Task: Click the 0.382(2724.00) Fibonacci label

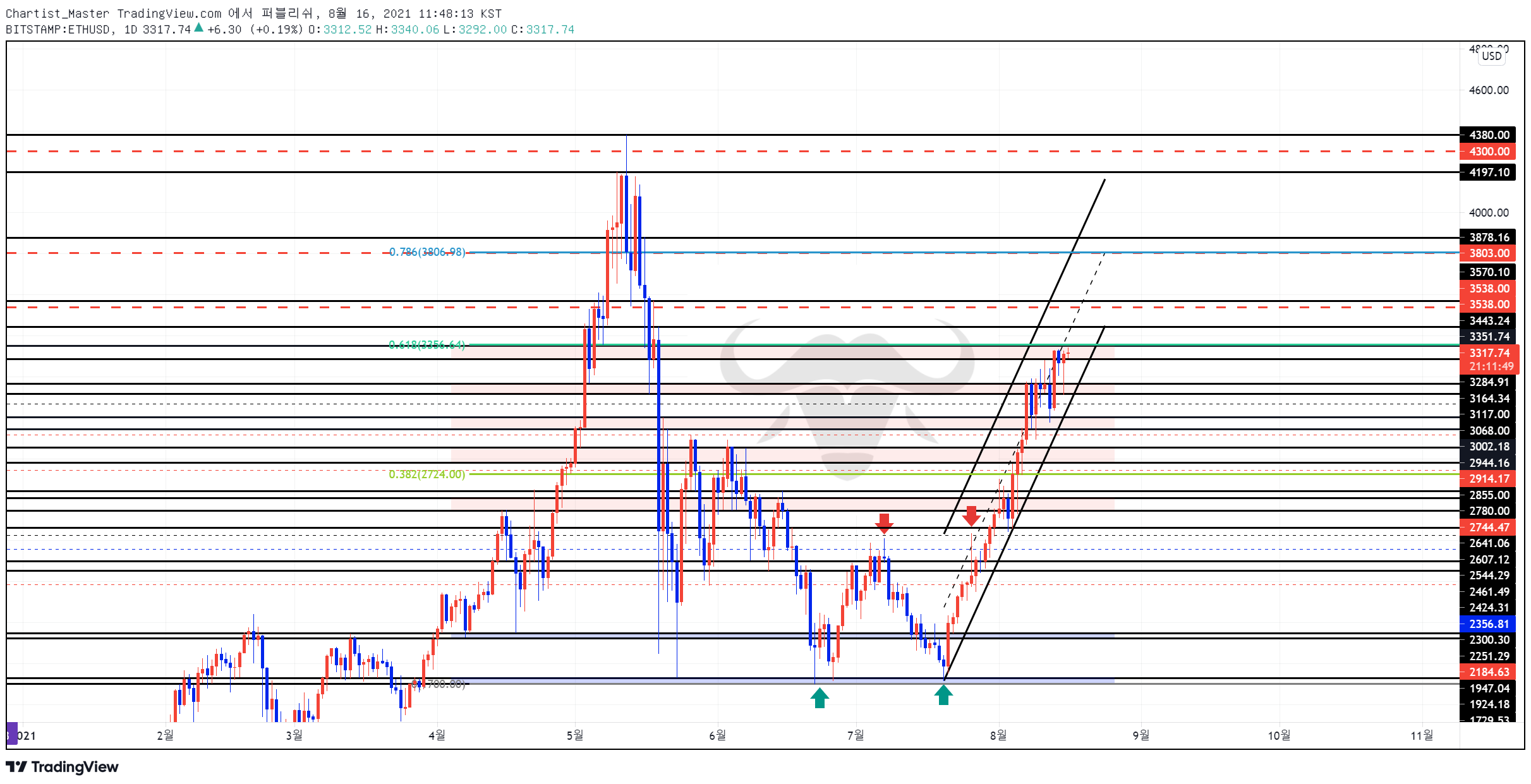Action: (x=427, y=474)
